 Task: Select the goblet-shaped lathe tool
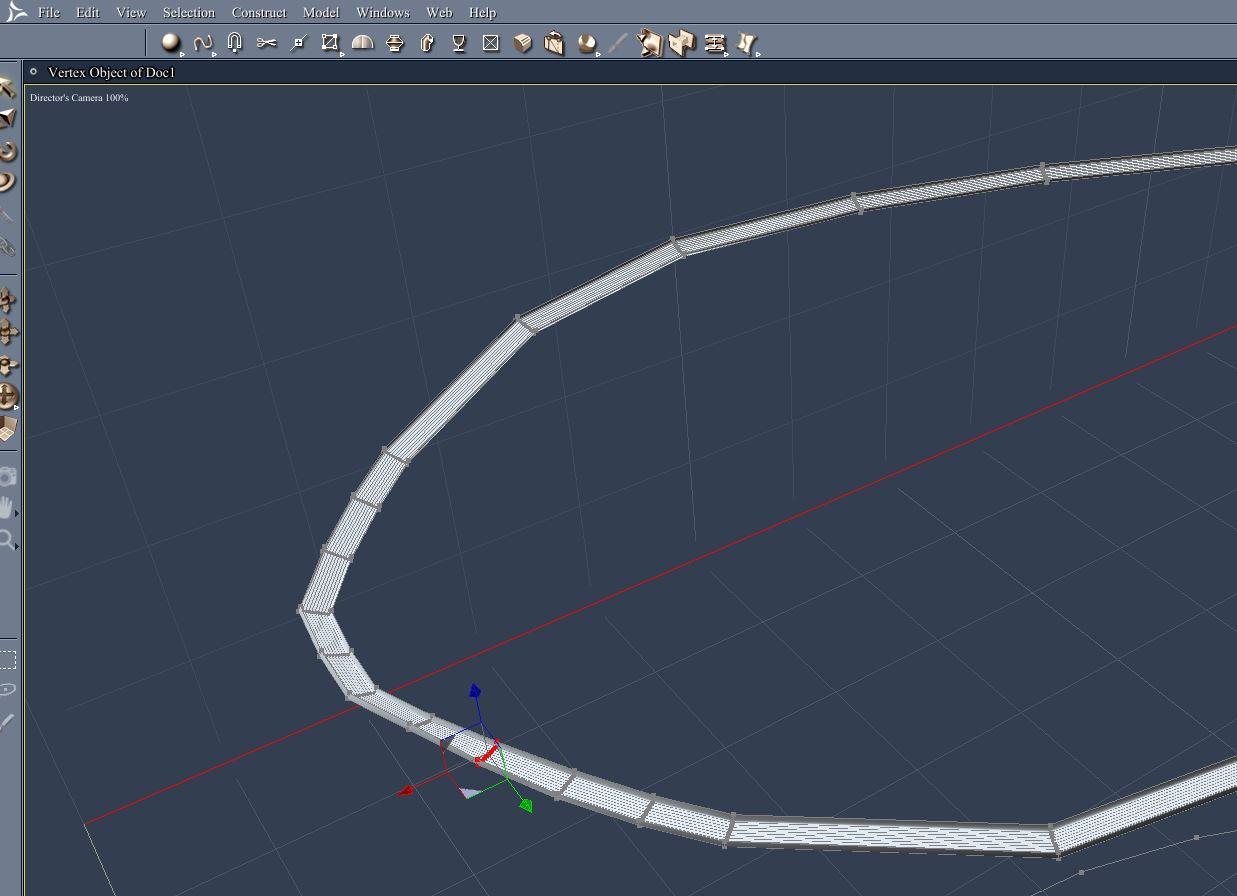coord(459,43)
